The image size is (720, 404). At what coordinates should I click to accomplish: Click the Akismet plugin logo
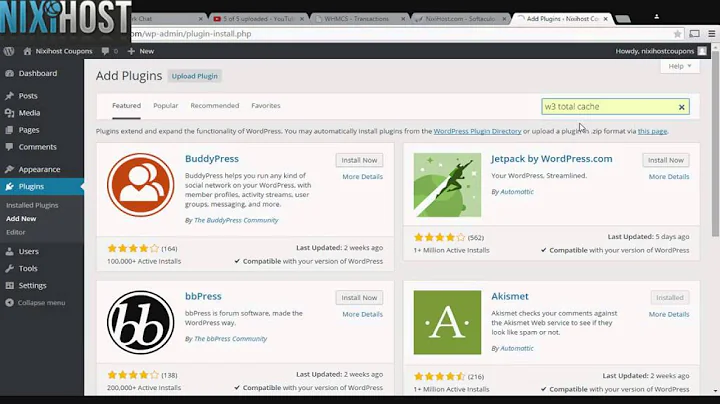pos(447,322)
